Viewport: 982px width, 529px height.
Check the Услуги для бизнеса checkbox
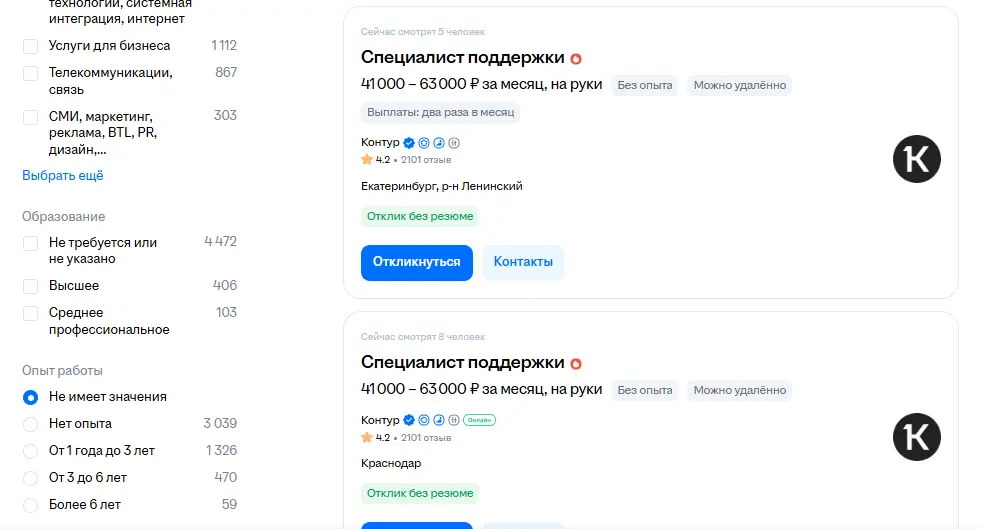[x=30, y=46]
